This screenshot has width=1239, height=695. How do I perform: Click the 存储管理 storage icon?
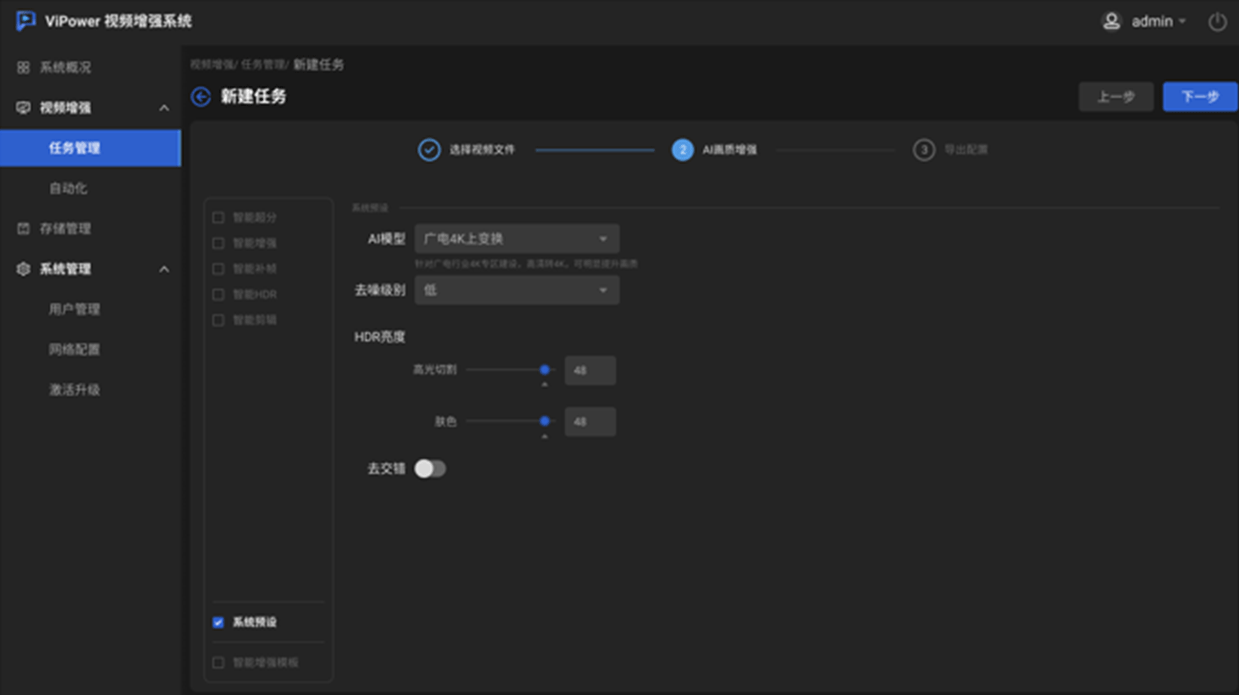click(23, 229)
